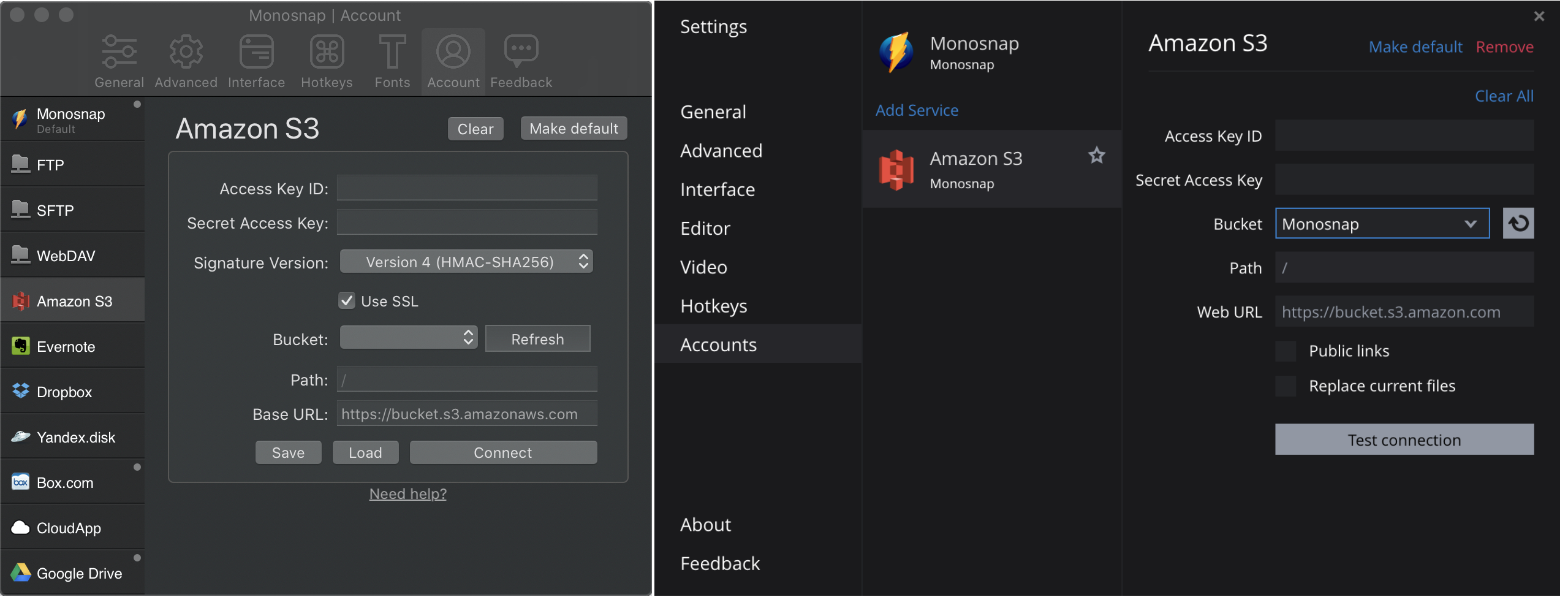
Task: Open the Editor settings section
Action: [705, 229]
